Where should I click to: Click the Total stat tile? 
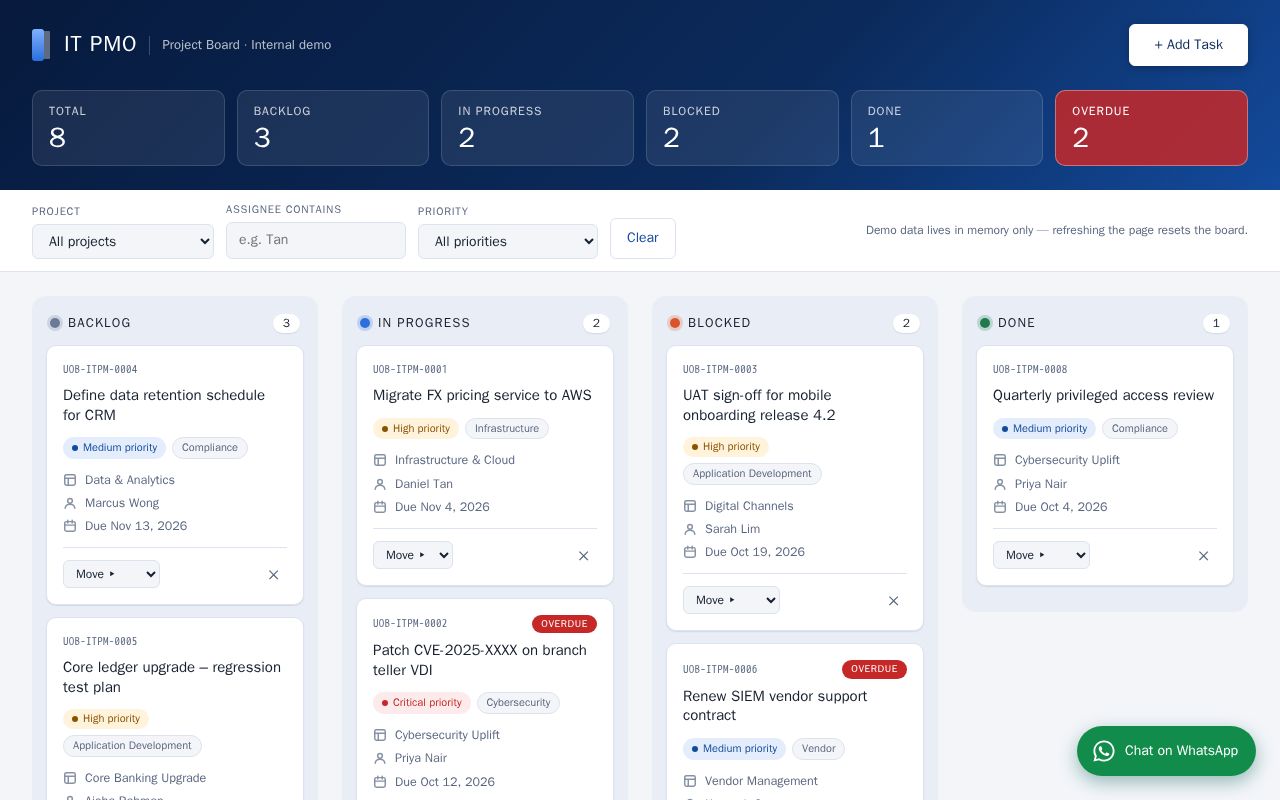[128, 128]
